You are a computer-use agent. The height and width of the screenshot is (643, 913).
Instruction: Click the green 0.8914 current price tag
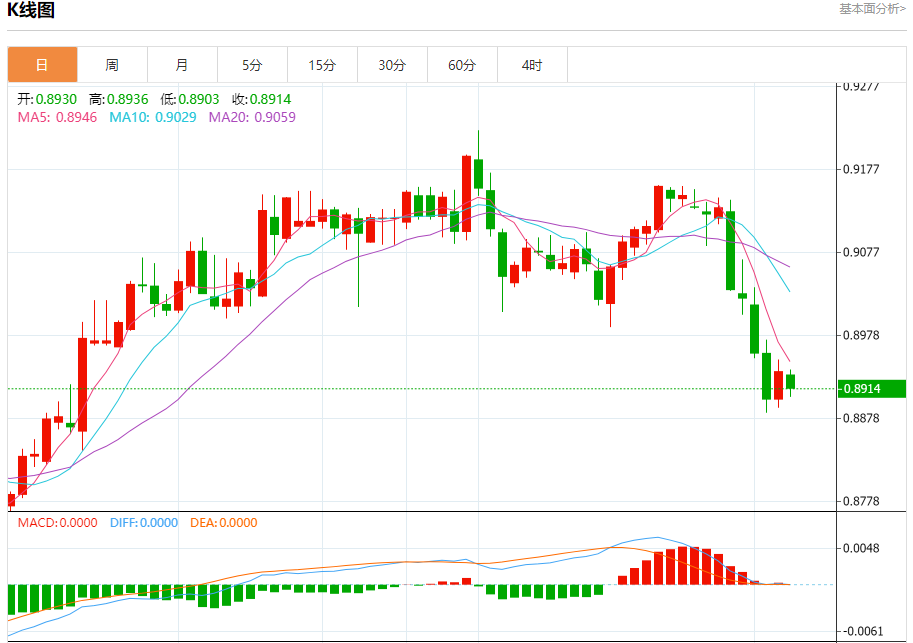[x=872, y=388]
